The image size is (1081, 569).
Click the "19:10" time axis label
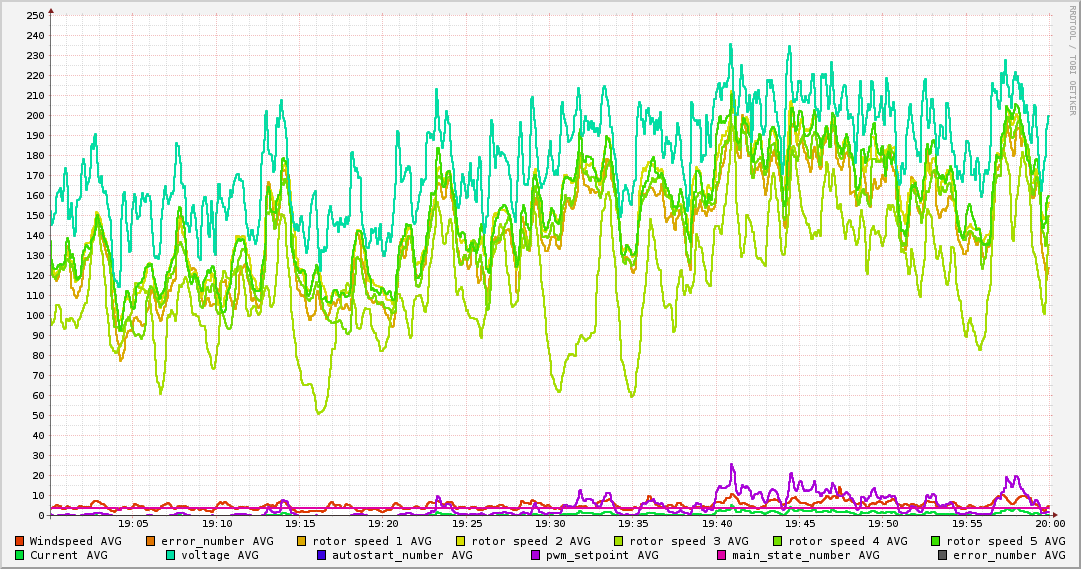[x=217, y=524]
